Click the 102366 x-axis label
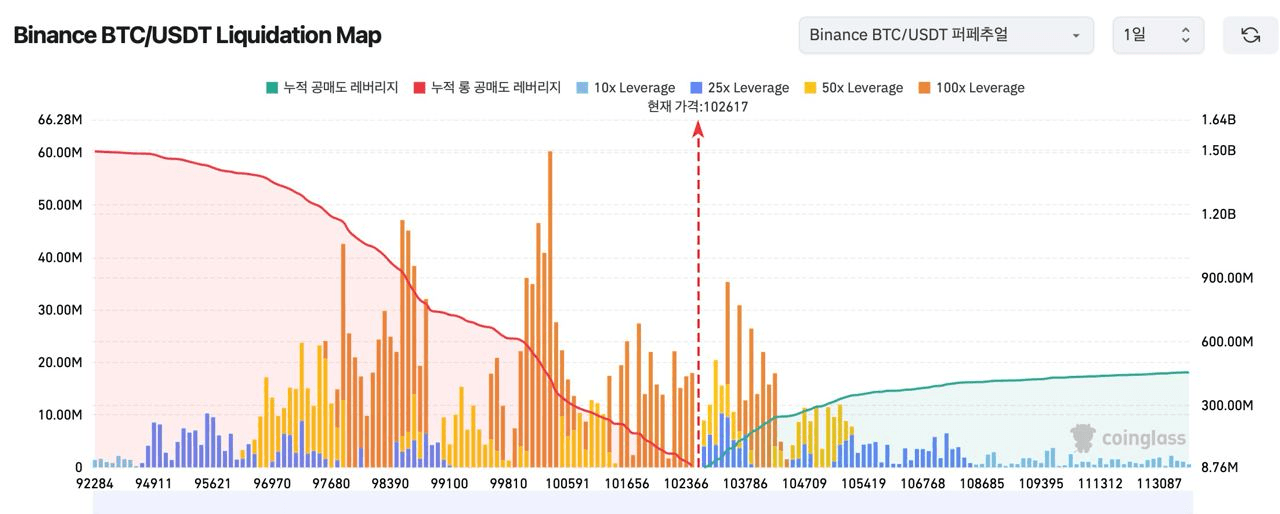The height and width of the screenshot is (514, 1280). tap(687, 484)
